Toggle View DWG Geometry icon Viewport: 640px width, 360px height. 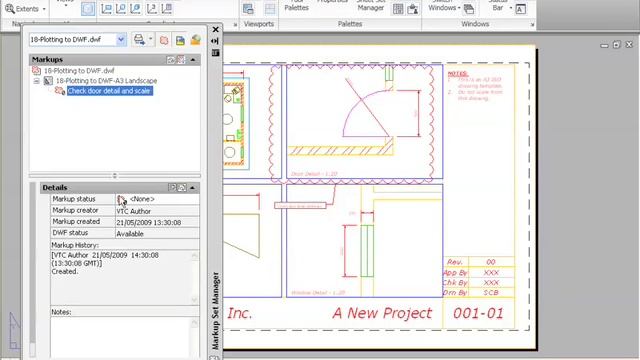(x=180, y=40)
